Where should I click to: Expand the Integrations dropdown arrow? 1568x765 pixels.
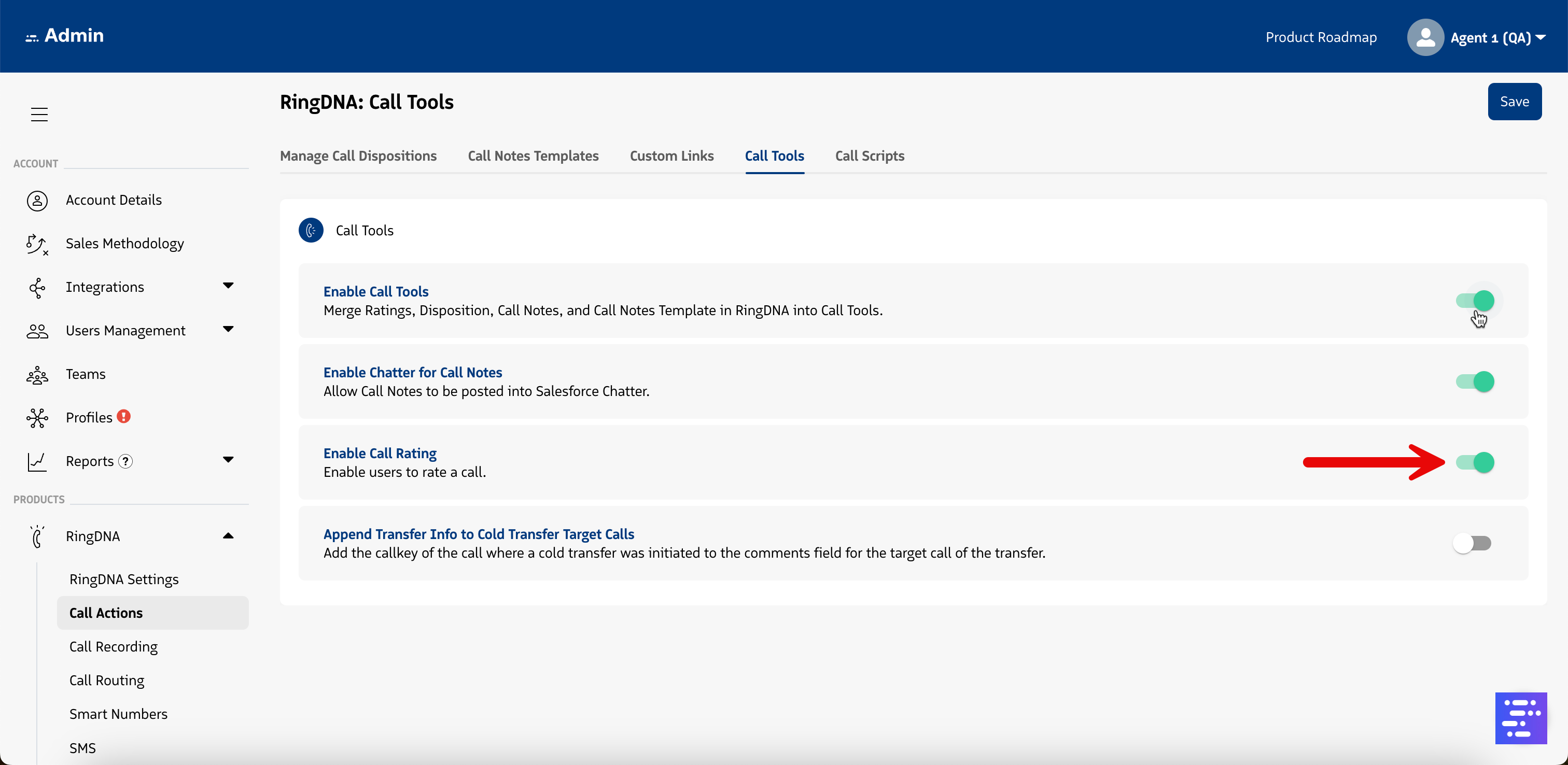click(228, 286)
